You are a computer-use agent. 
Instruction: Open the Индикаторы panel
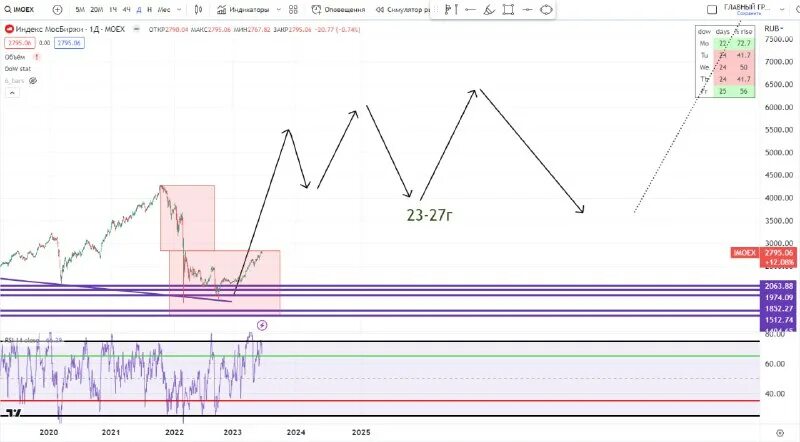[x=243, y=10]
